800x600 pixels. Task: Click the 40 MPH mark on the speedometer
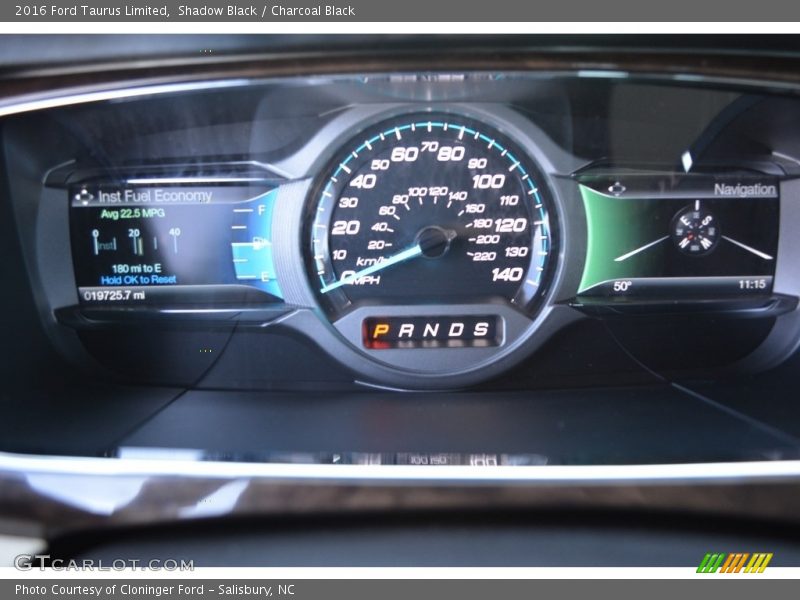[363, 181]
